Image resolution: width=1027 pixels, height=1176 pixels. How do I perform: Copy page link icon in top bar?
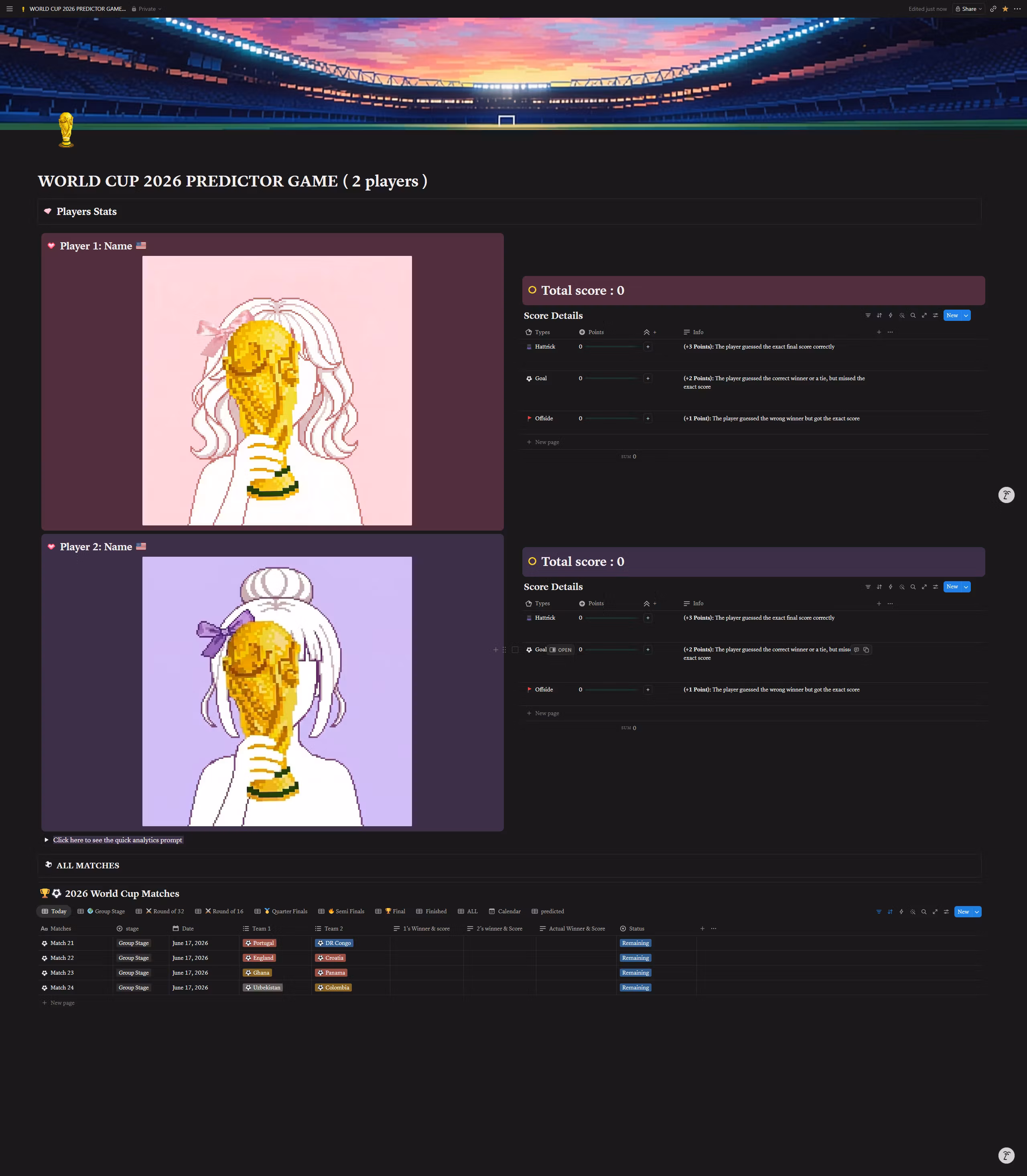click(993, 8)
